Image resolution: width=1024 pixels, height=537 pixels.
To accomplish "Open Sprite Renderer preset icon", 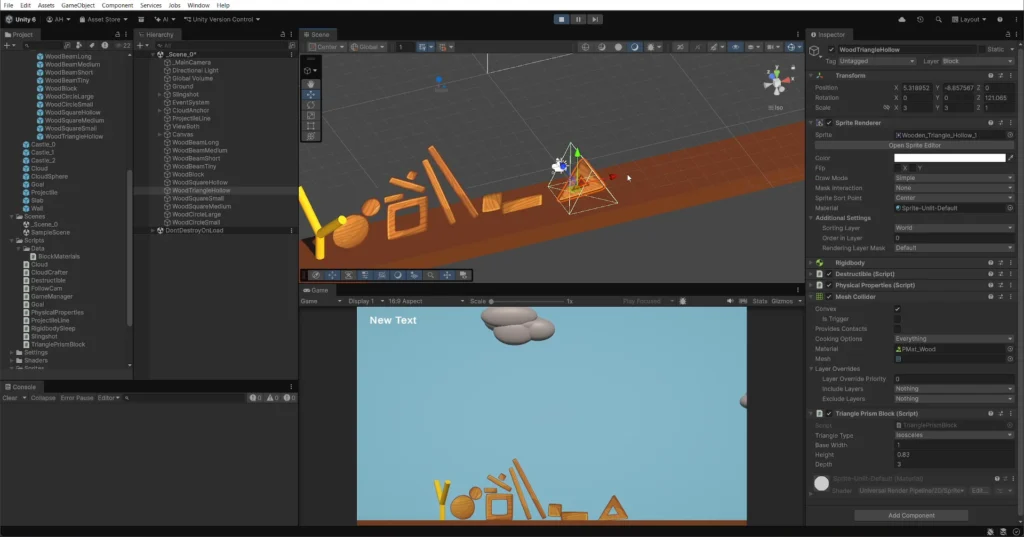I will click(1000, 123).
